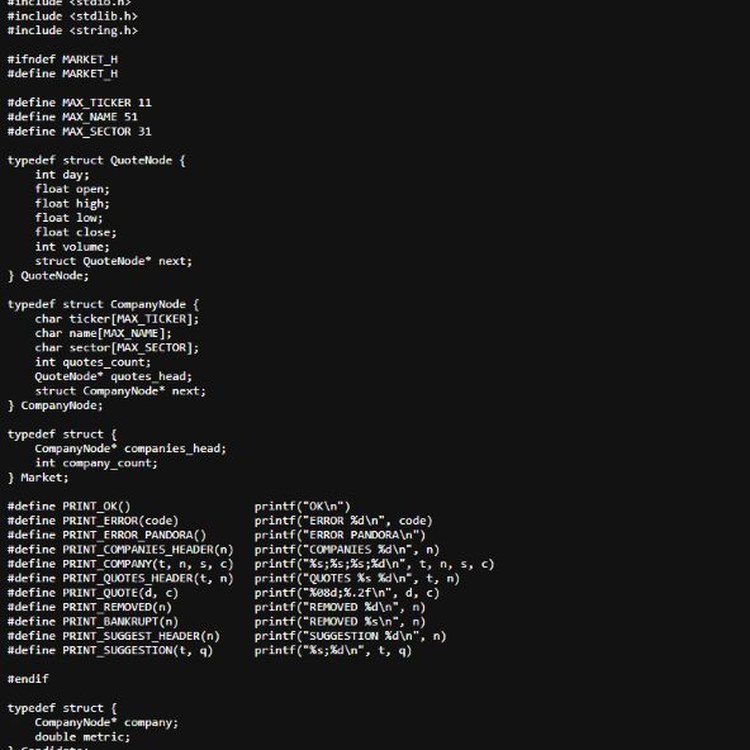
Task: Click the MARKET_H ifndef line
Action: coord(62,59)
